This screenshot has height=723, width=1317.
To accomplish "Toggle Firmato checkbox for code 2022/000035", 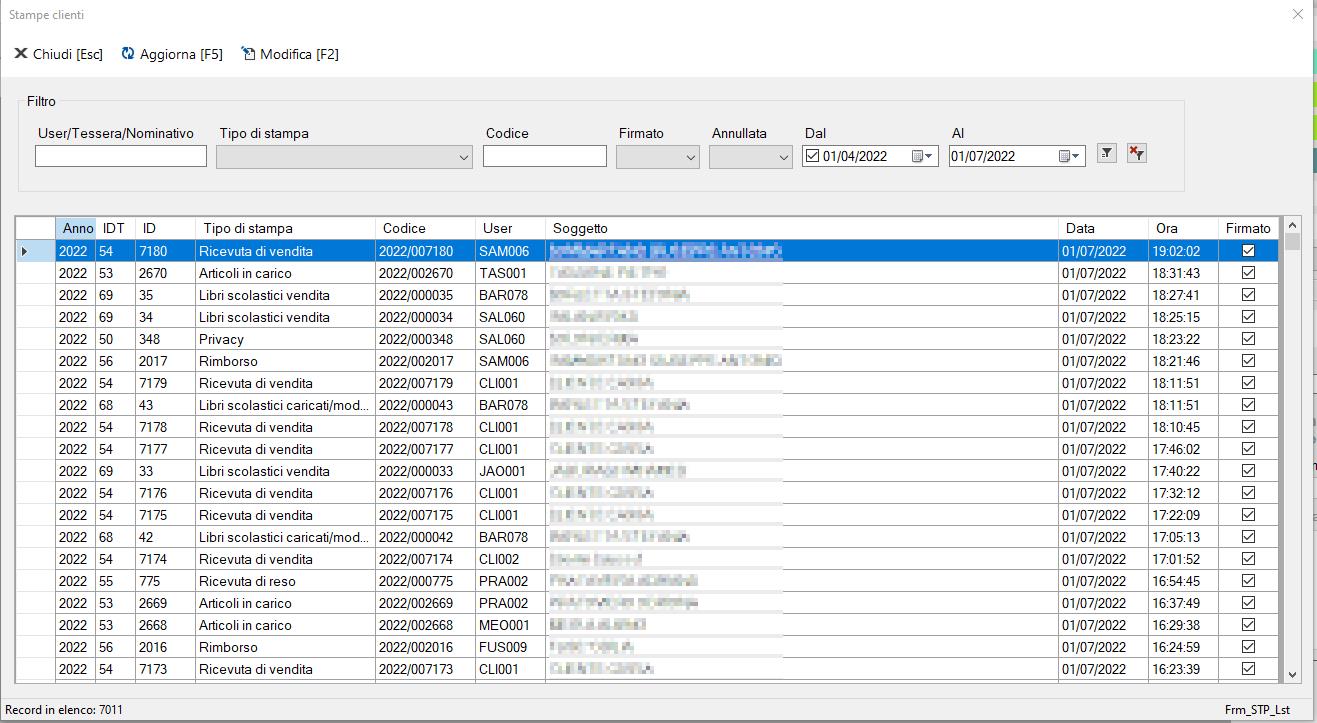I will (x=1248, y=295).
